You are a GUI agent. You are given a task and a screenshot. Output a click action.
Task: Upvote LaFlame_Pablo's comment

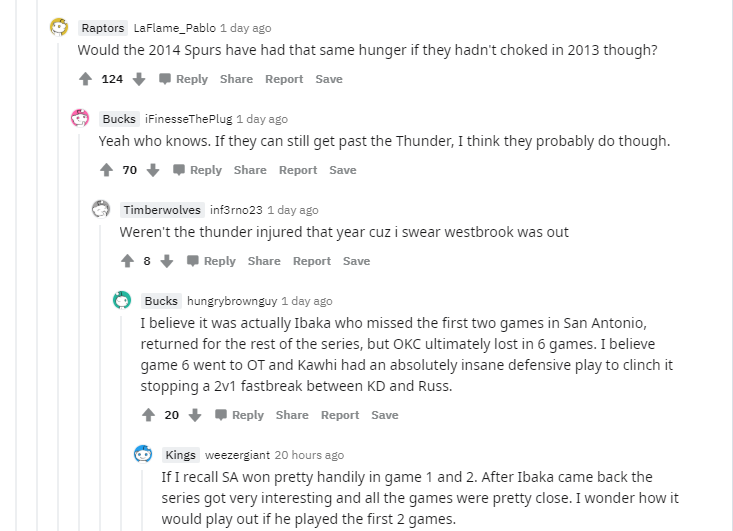pos(86,79)
